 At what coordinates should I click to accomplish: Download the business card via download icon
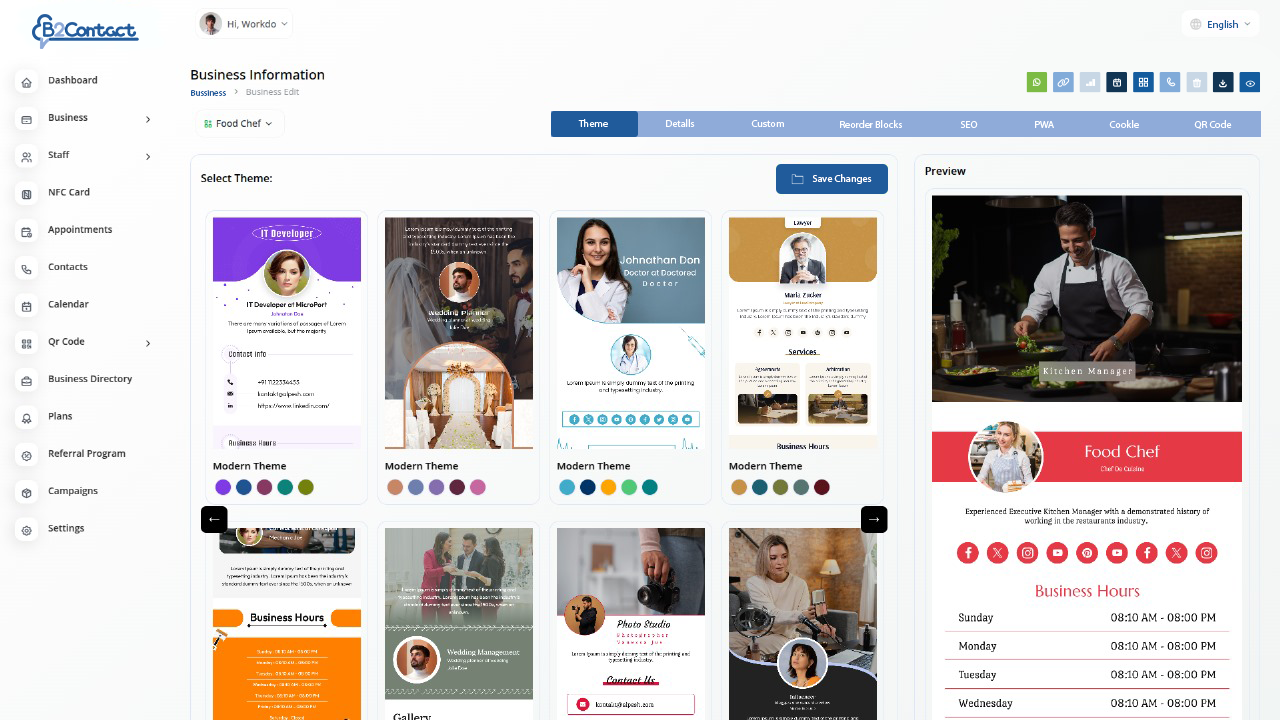(1223, 82)
